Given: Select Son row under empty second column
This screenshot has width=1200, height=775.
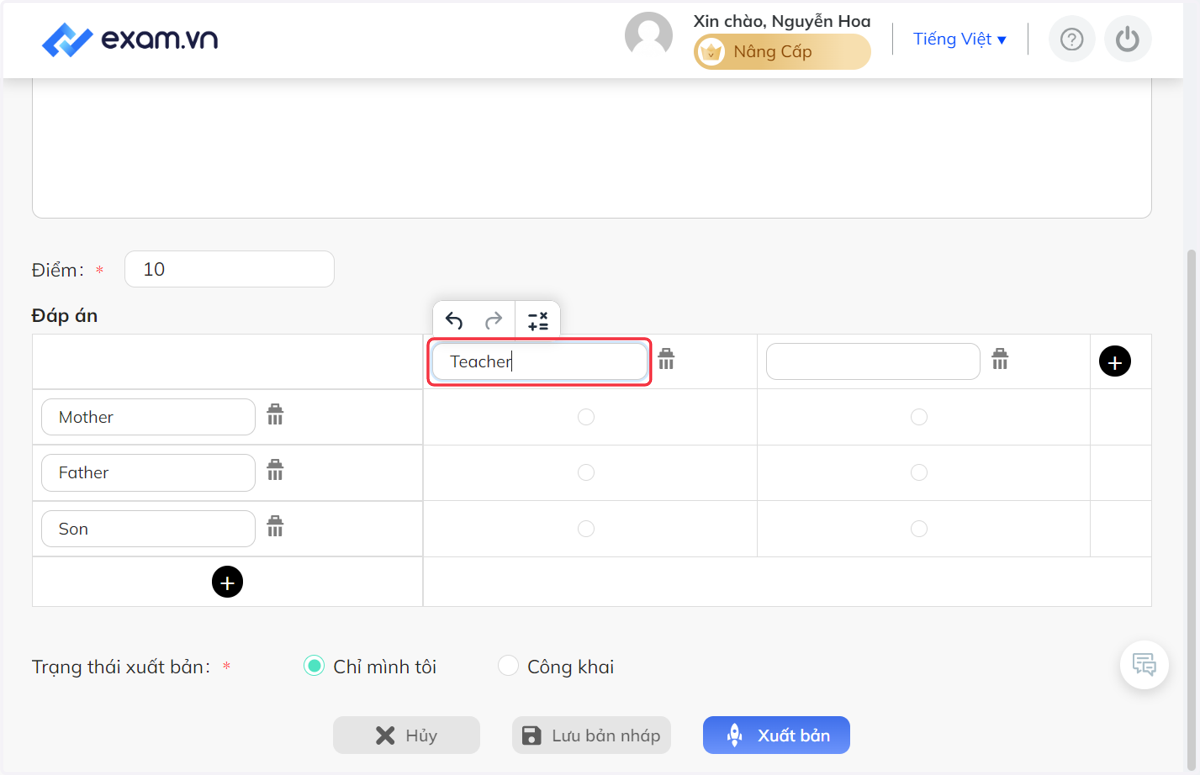Looking at the screenshot, I should tap(919, 528).
